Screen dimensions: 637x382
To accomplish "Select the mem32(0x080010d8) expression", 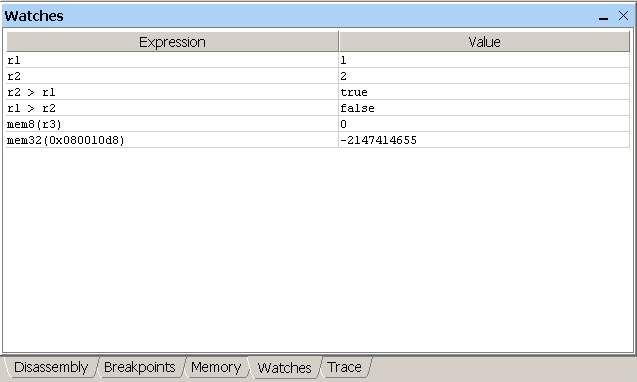I will [172, 140].
